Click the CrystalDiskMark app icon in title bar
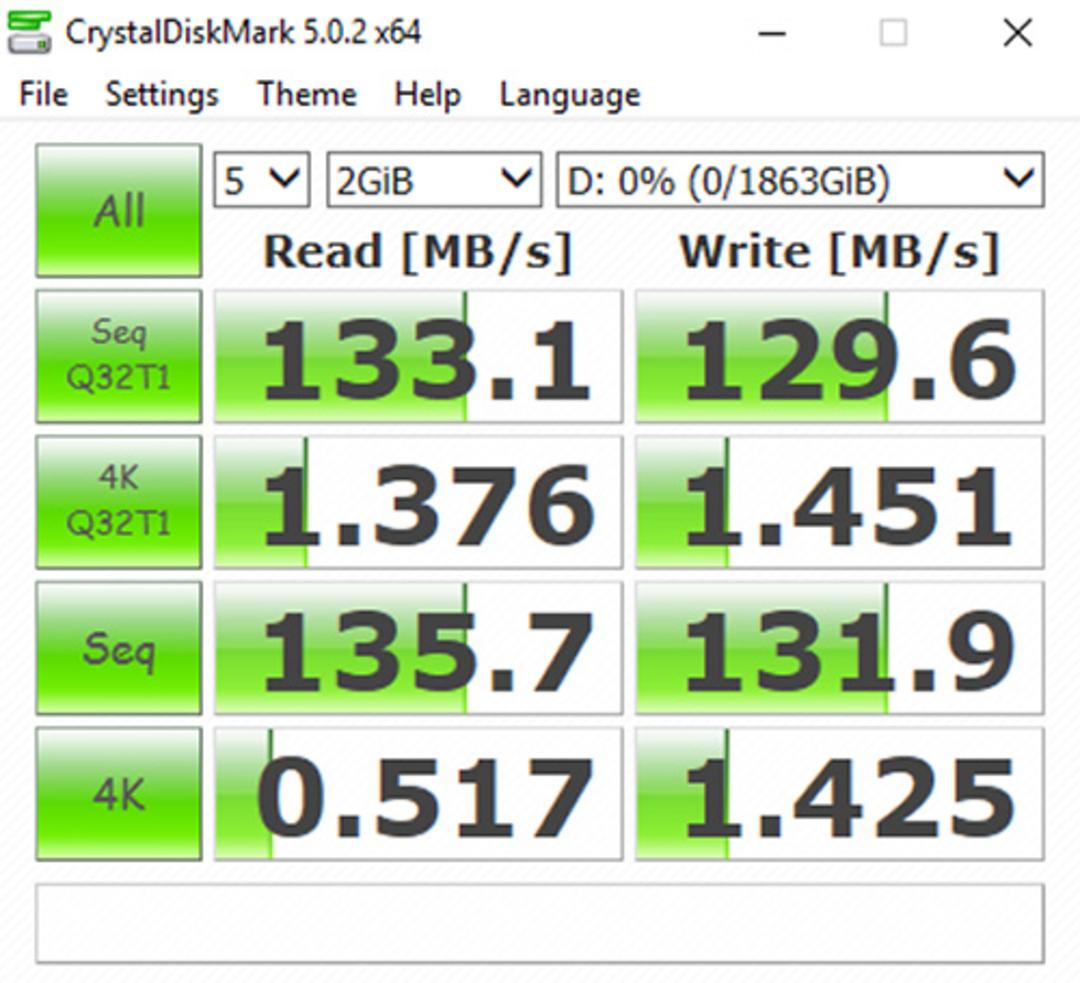This screenshot has height=983, width=1080. [30, 32]
